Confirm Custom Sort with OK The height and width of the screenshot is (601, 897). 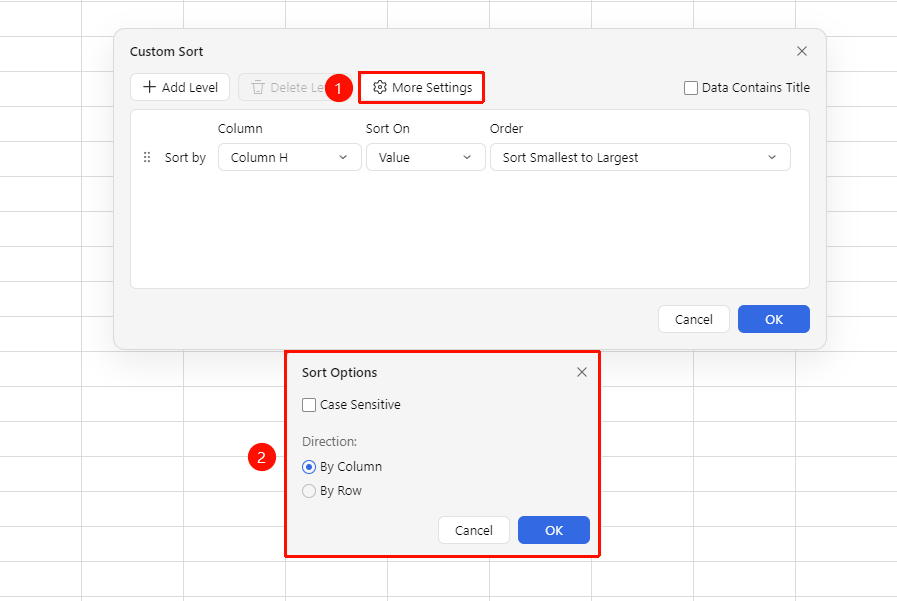pyautogui.click(x=773, y=319)
